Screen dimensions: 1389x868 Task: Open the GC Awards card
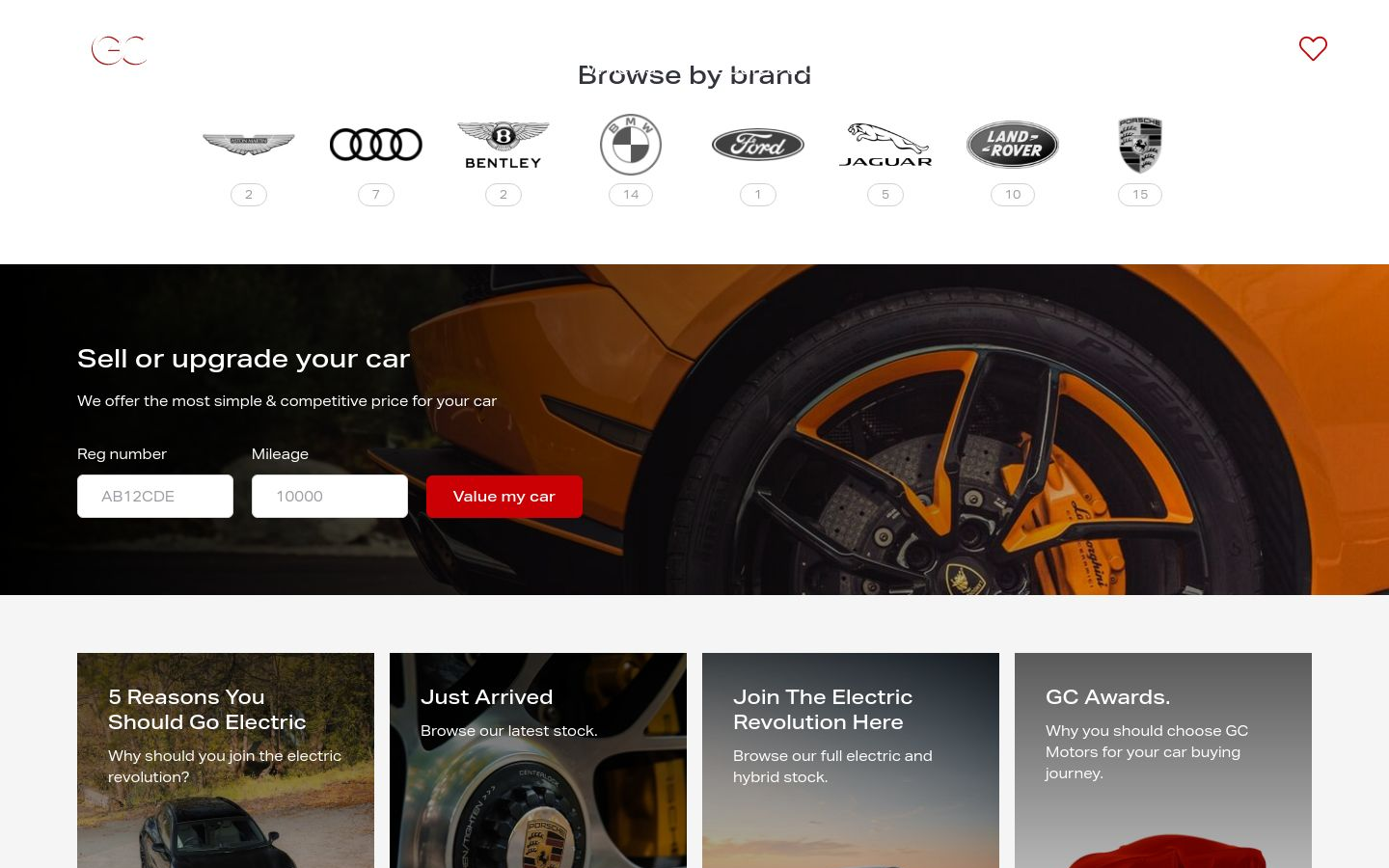[x=1163, y=760]
